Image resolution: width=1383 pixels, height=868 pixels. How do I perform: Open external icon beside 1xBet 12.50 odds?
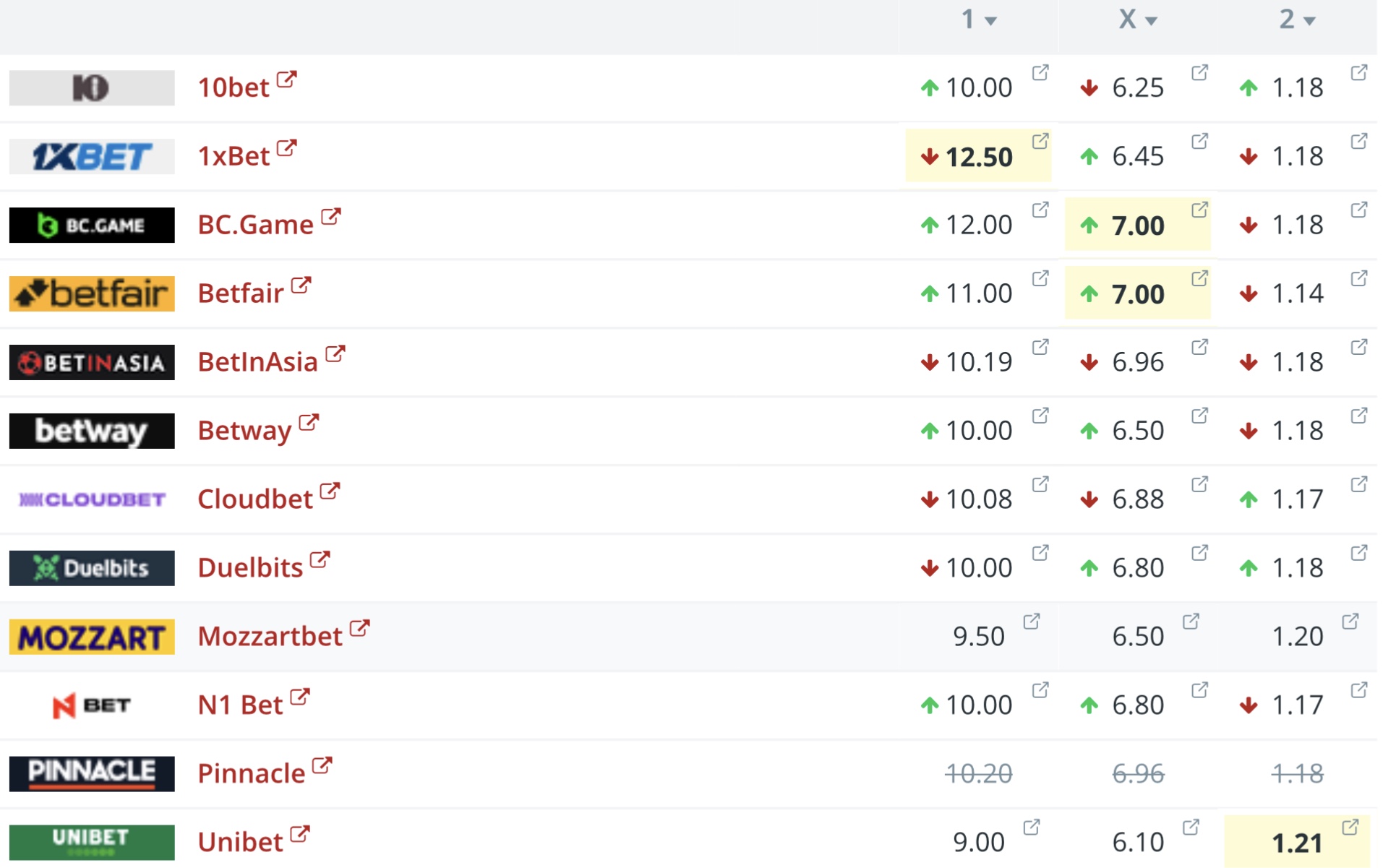[x=1040, y=141]
